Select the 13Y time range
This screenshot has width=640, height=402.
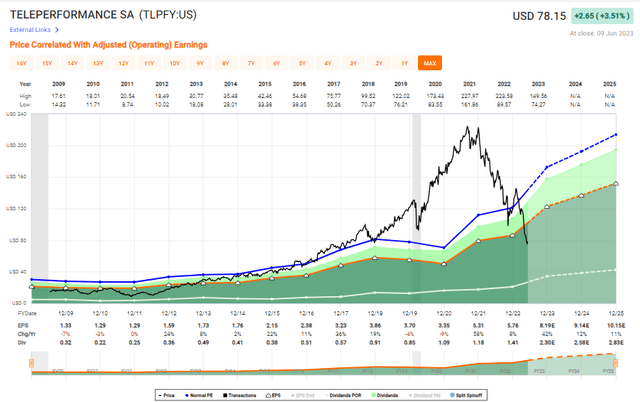click(x=98, y=63)
